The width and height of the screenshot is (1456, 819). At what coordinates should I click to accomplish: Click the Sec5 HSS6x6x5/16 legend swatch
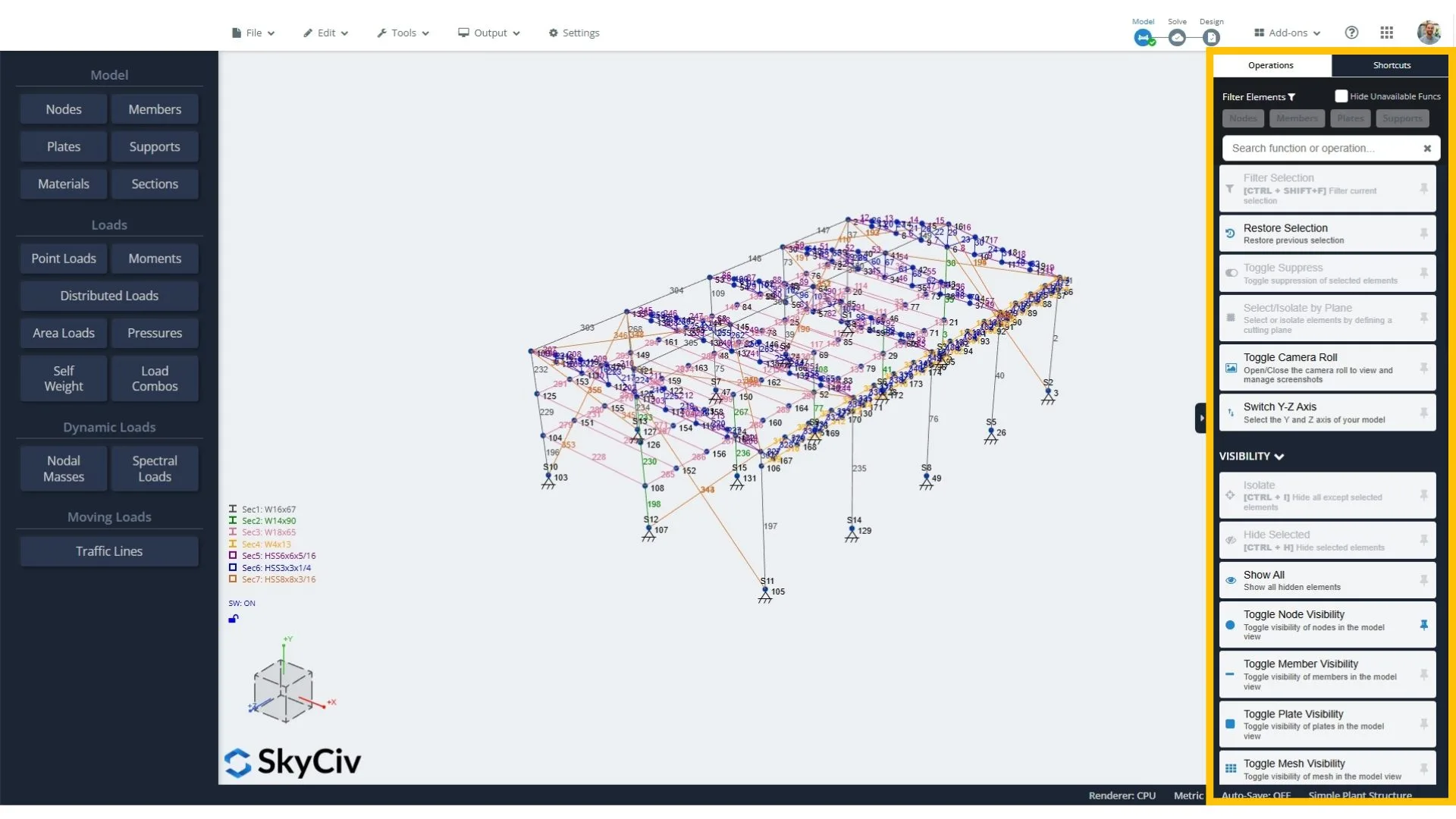233,556
